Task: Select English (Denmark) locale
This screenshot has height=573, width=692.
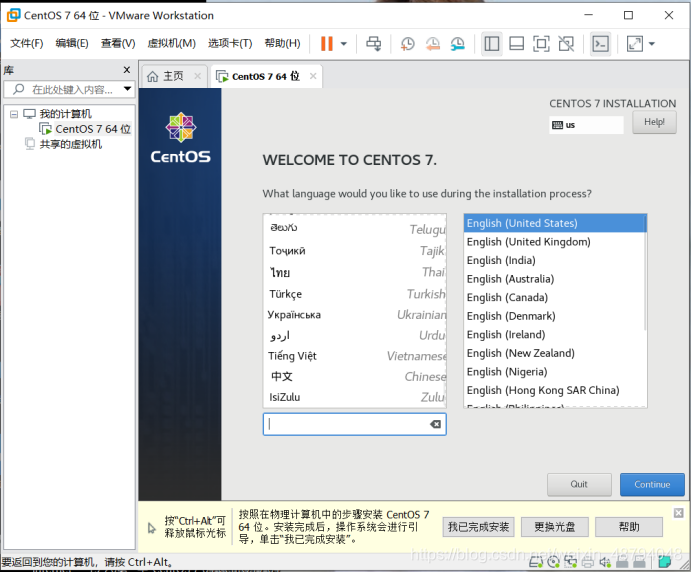Action: coord(554,316)
